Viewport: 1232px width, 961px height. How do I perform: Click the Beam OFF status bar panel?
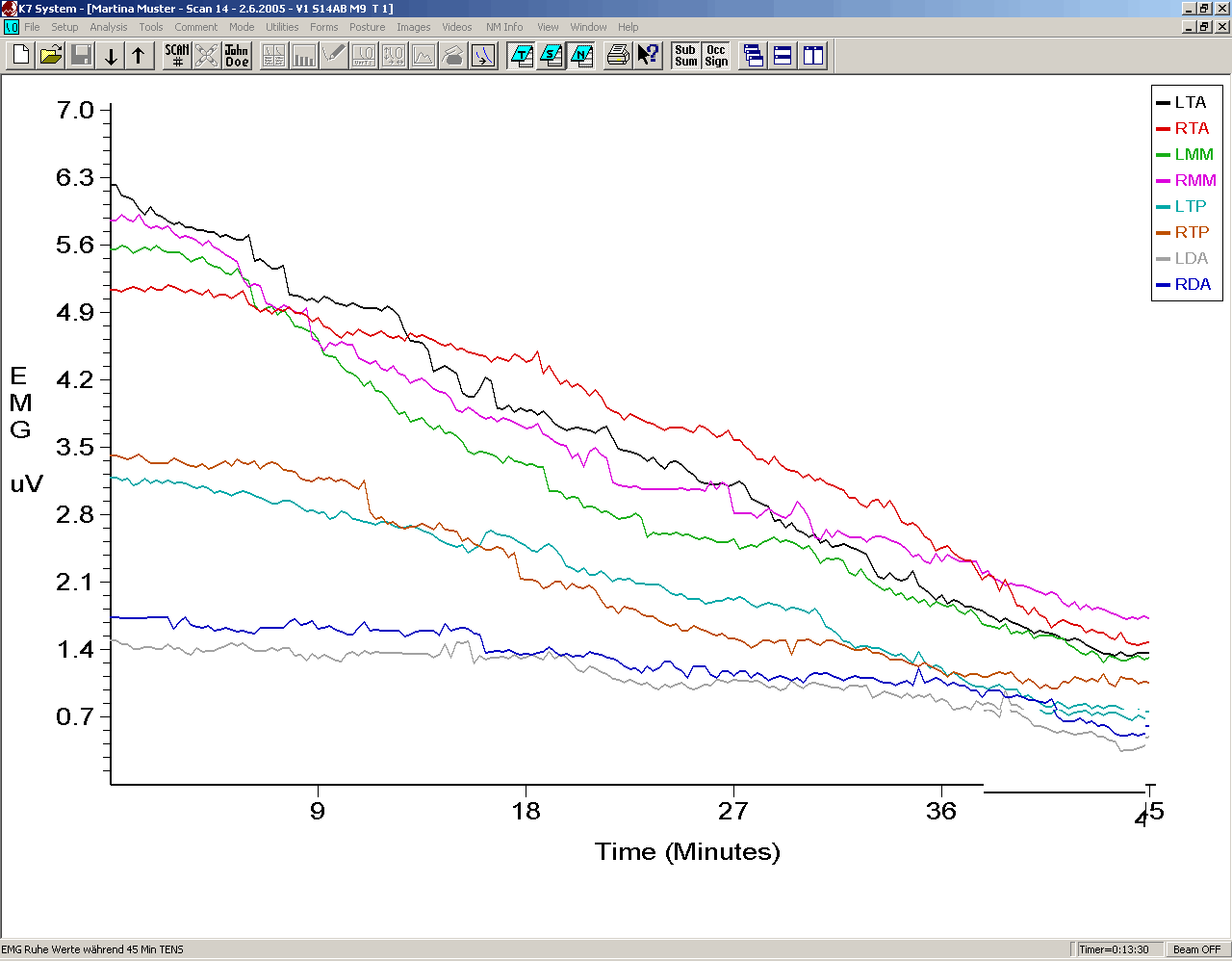1196,949
